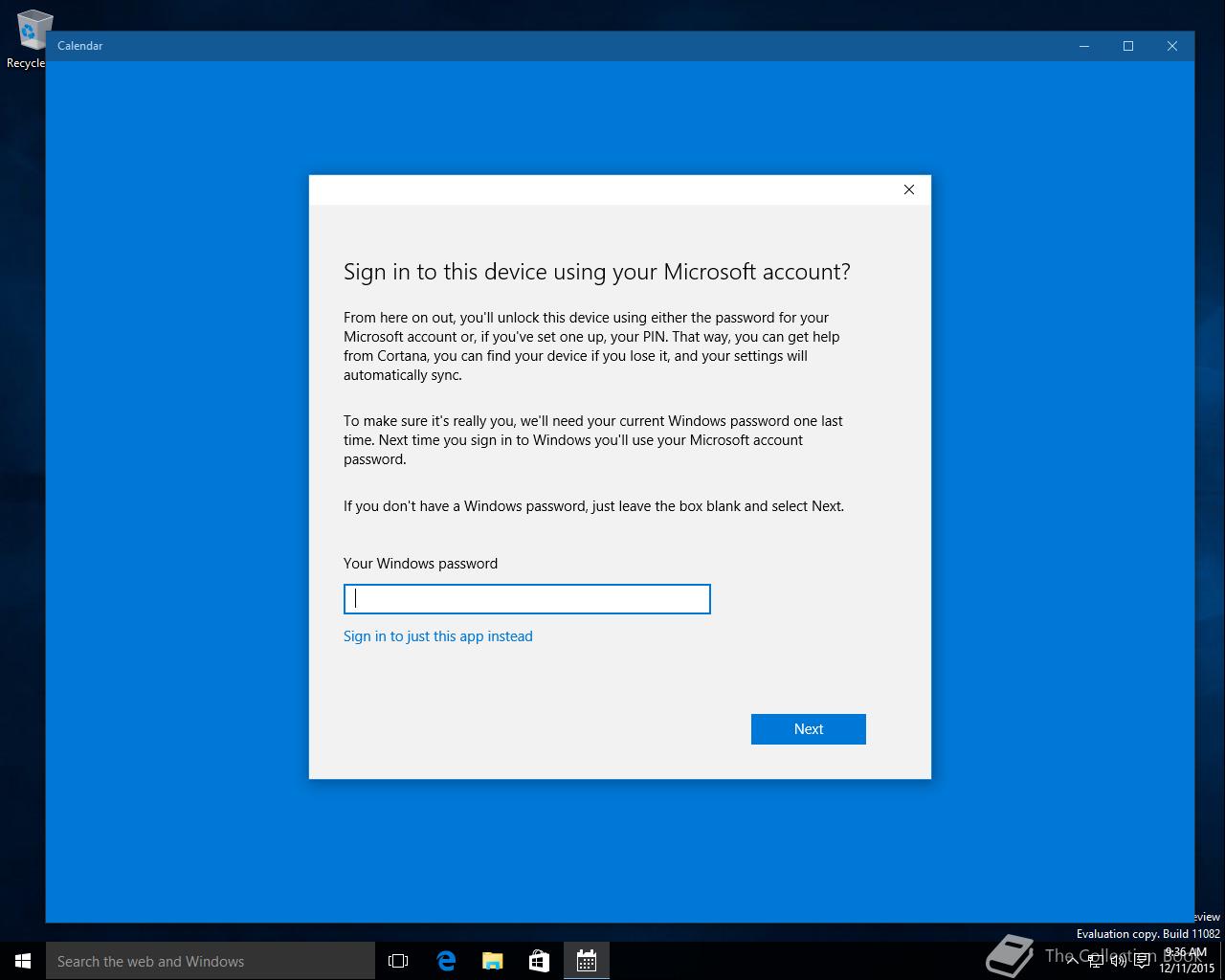Open the Store from the taskbar
1225x980 pixels.
pos(540,961)
